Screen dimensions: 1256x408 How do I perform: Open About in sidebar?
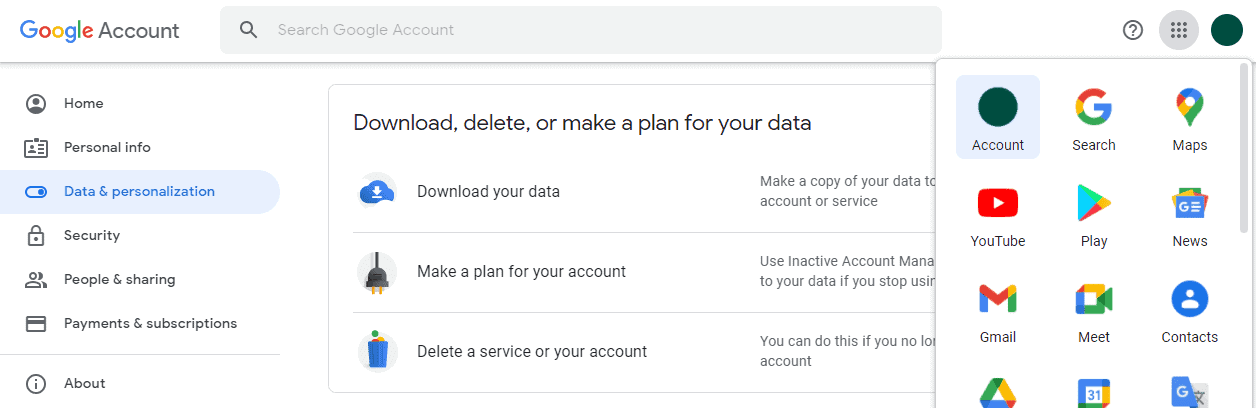coord(140,384)
